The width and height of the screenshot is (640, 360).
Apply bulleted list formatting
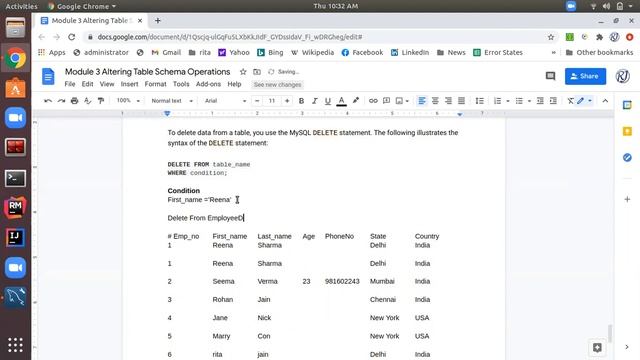click(x=519, y=101)
